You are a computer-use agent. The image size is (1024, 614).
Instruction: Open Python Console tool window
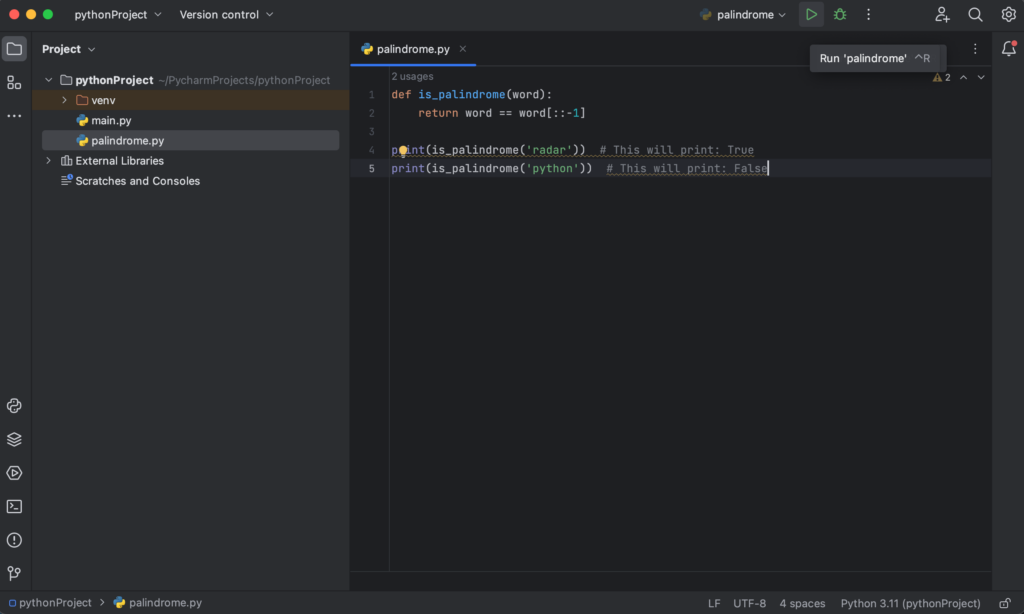point(14,406)
